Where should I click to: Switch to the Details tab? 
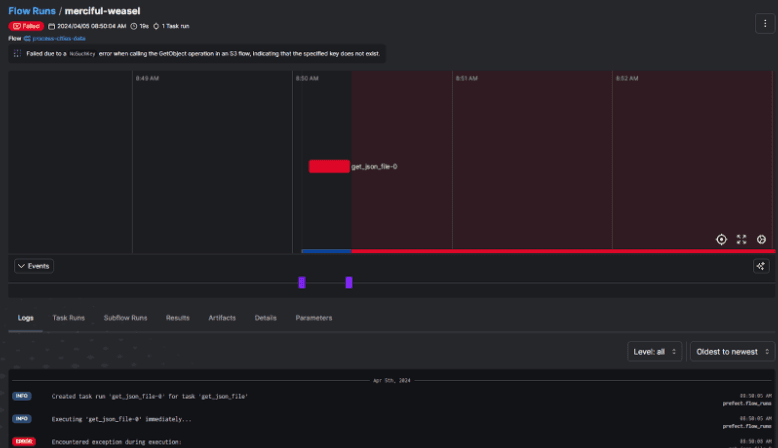click(265, 318)
